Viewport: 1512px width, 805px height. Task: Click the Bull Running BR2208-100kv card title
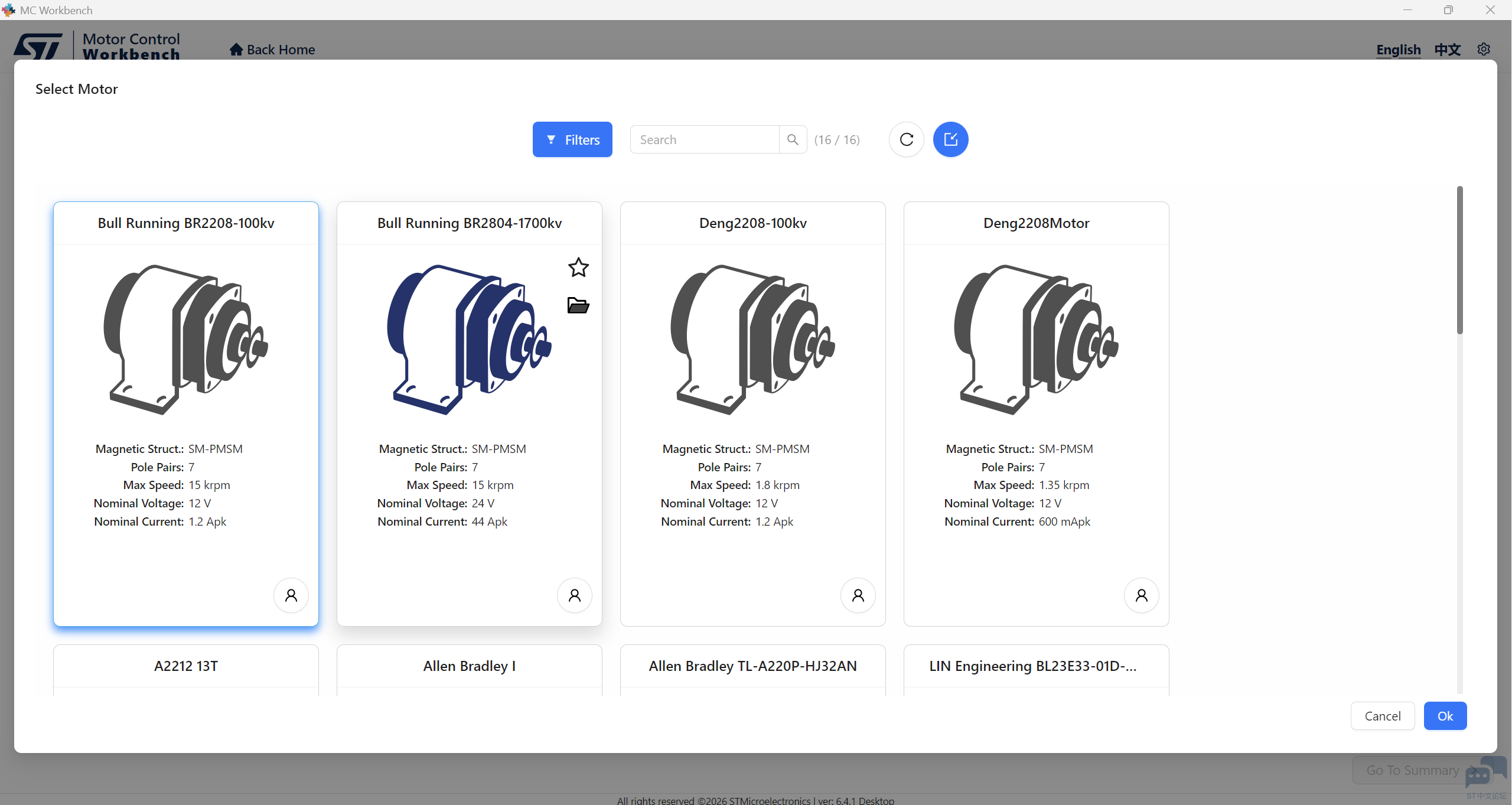click(186, 223)
